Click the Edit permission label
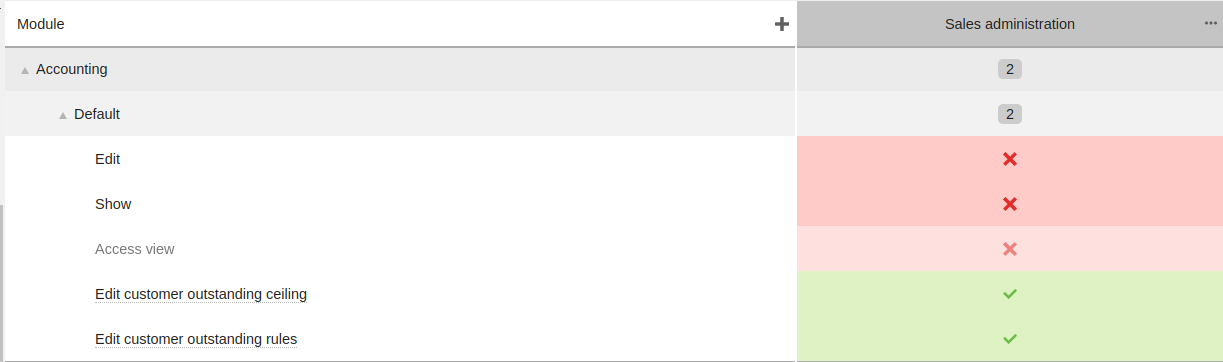This screenshot has width=1223, height=362. point(108,159)
